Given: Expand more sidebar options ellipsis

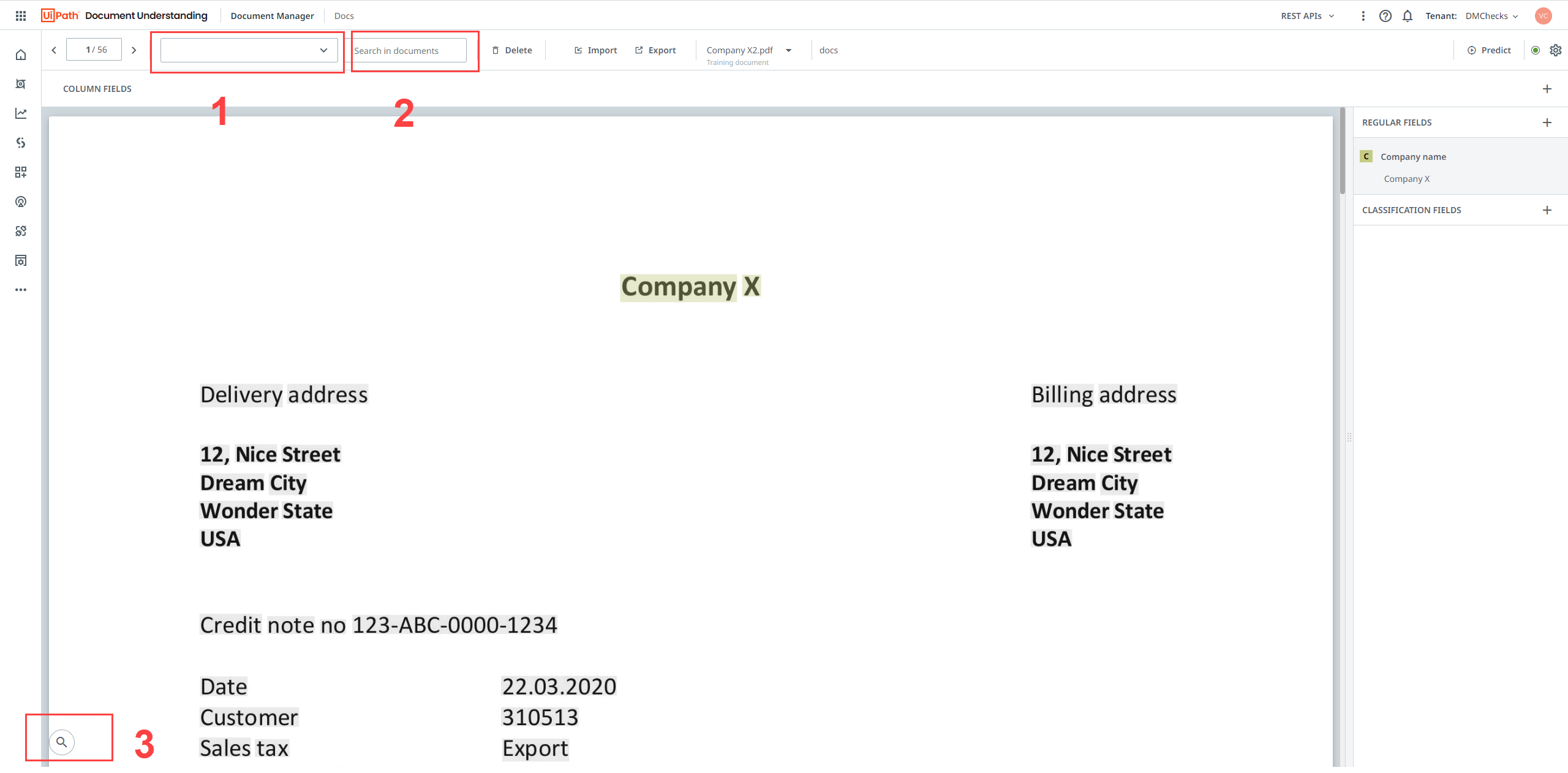Looking at the screenshot, I should point(21,290).
